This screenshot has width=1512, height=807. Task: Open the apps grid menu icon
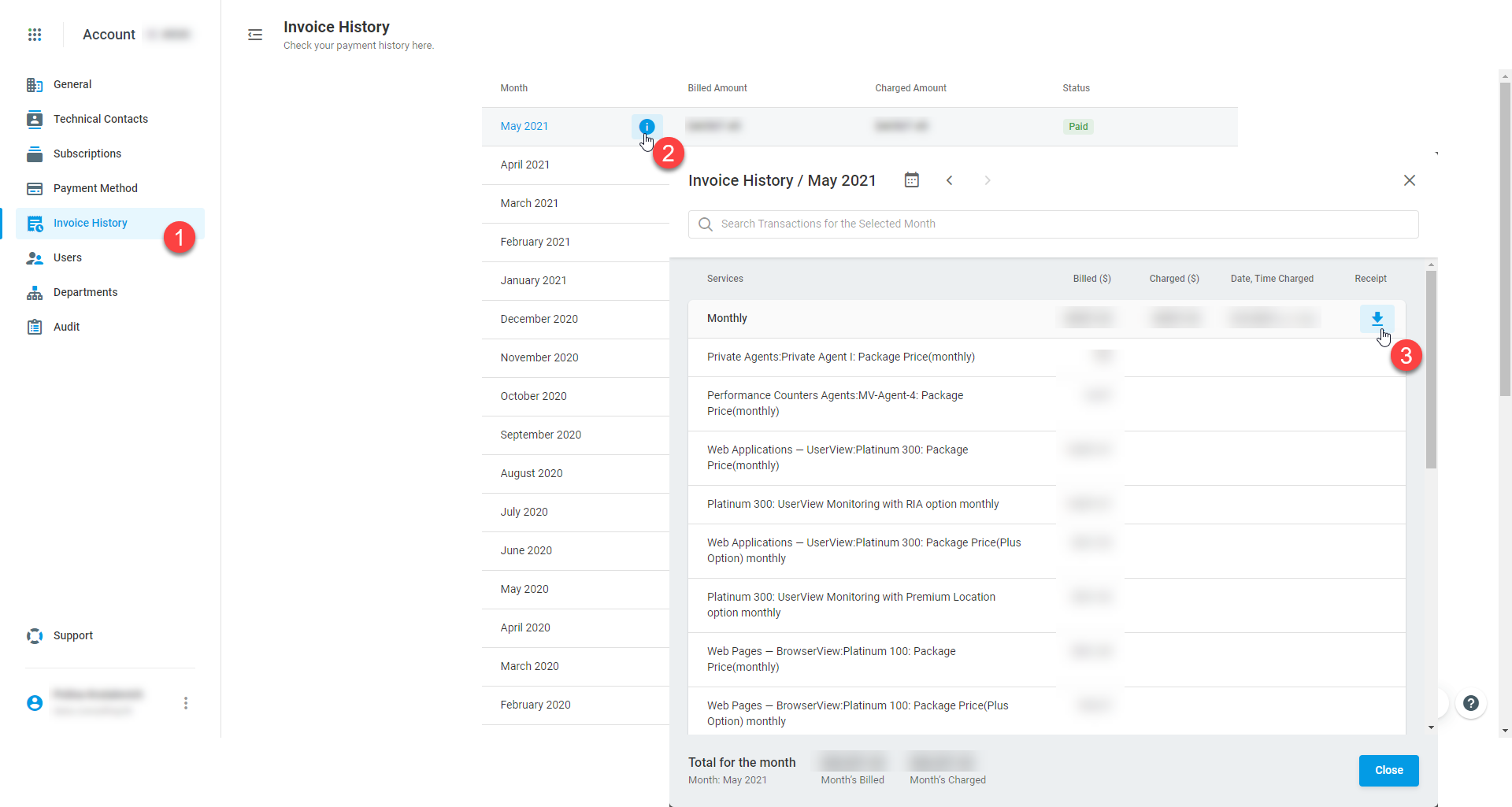(x=35, y=35)
